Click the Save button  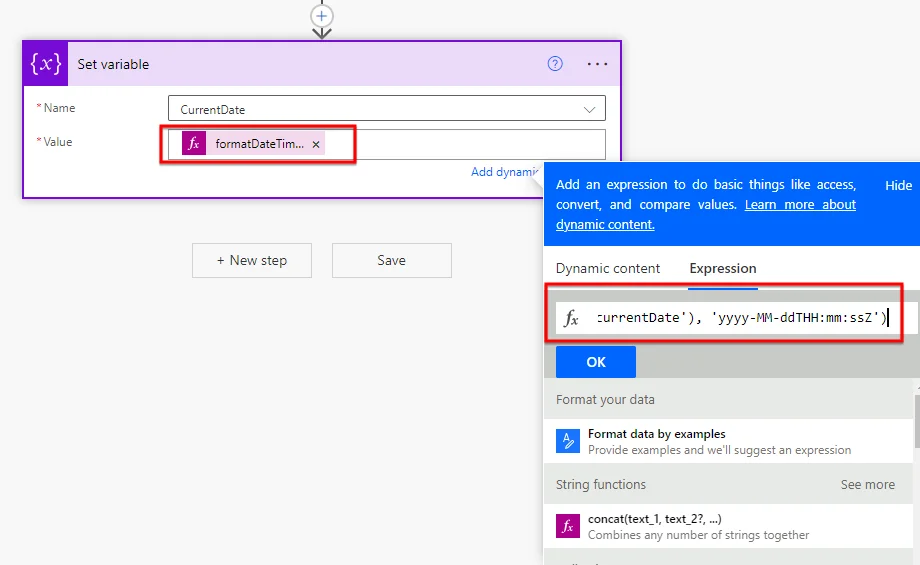coord(391,260)
